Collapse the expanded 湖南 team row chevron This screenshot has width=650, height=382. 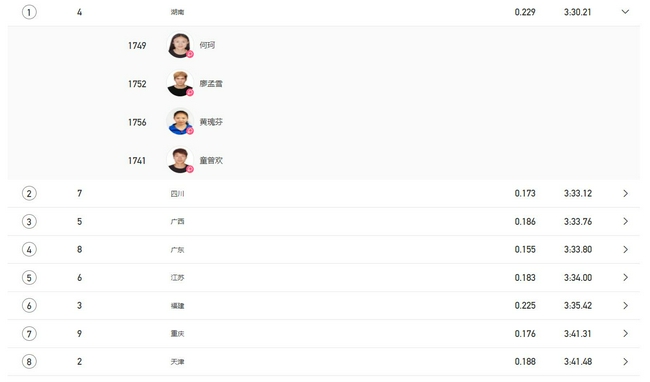coord(625,12)
